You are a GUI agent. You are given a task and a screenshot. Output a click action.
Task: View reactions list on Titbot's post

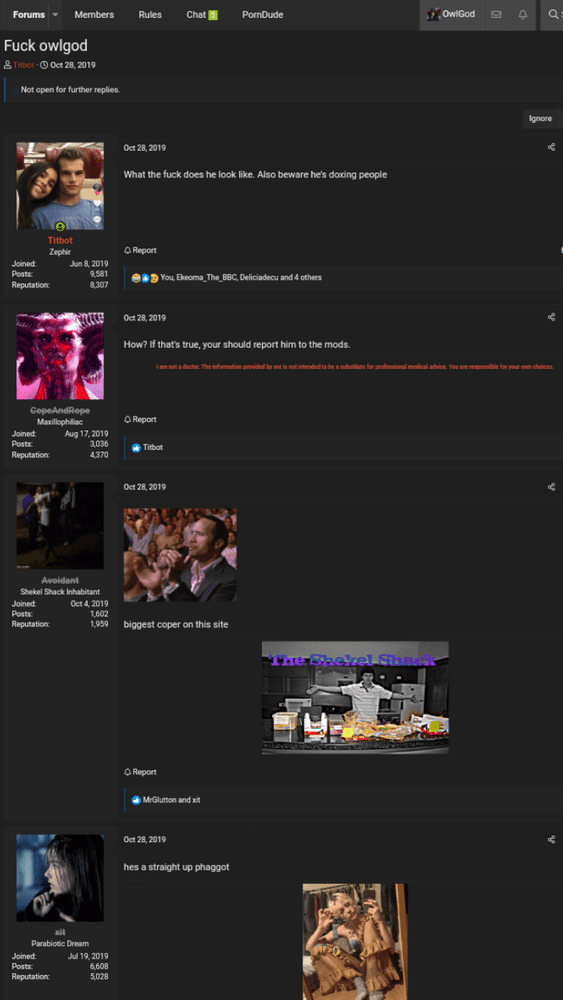coord(241,277)
